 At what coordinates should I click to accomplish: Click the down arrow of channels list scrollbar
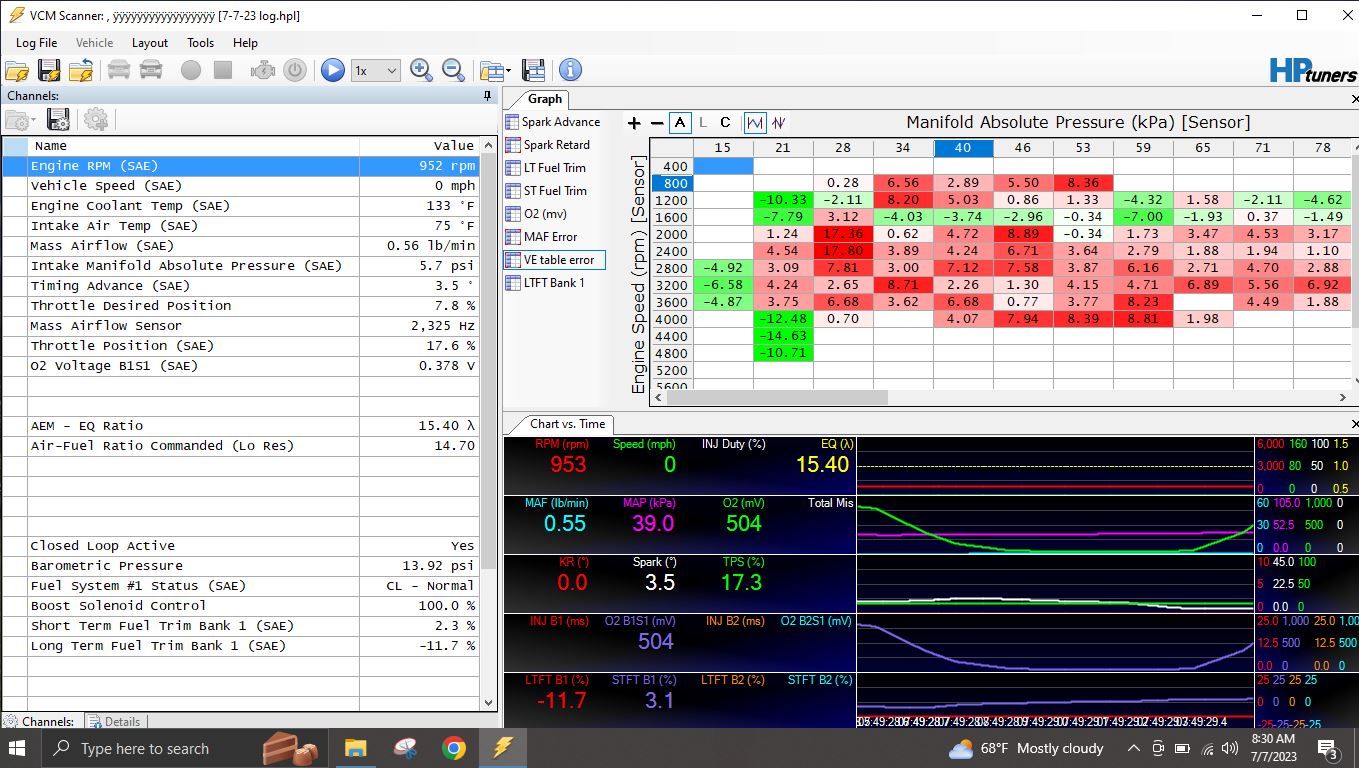click(x=489, y=704)
